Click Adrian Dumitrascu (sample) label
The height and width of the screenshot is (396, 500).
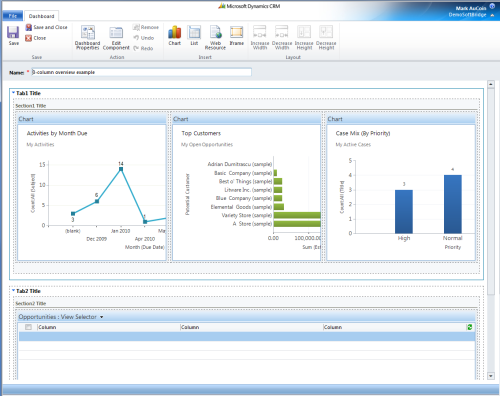tap(240, 164)
